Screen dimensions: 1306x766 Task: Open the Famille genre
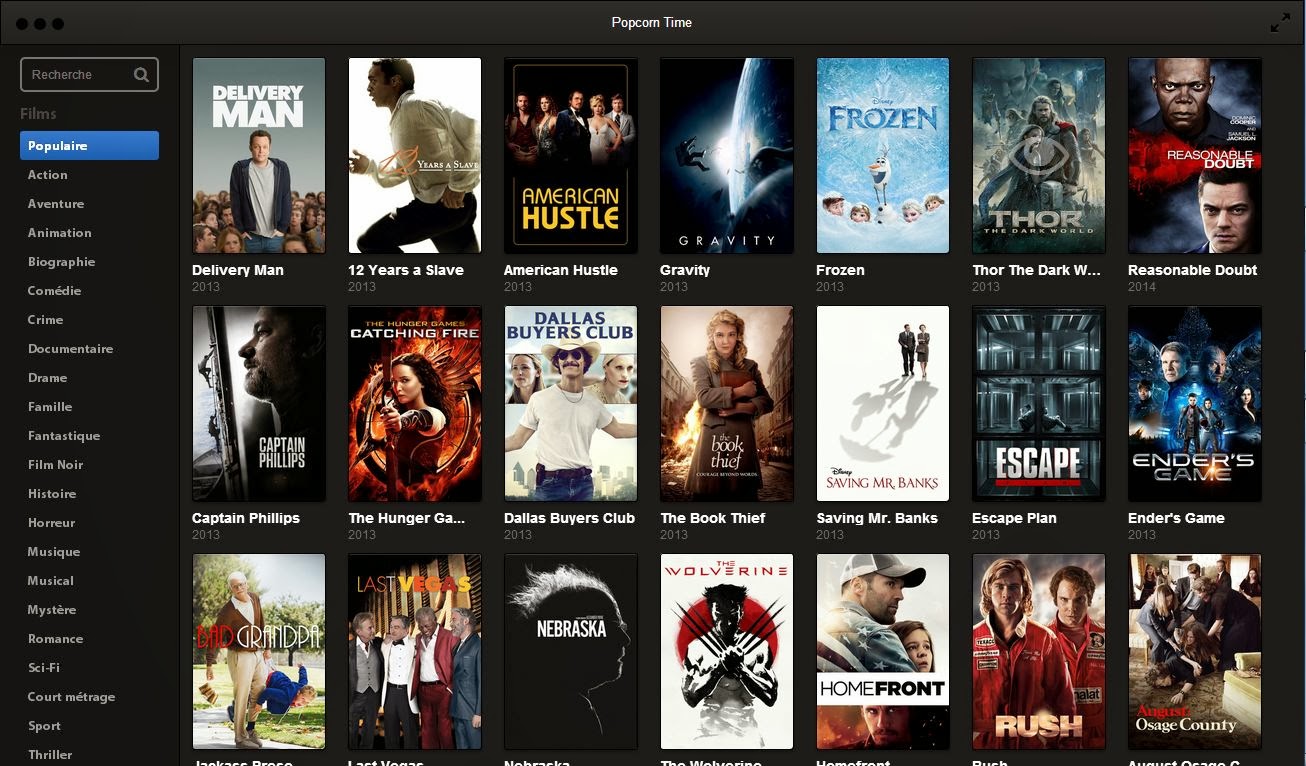(50, 407)
